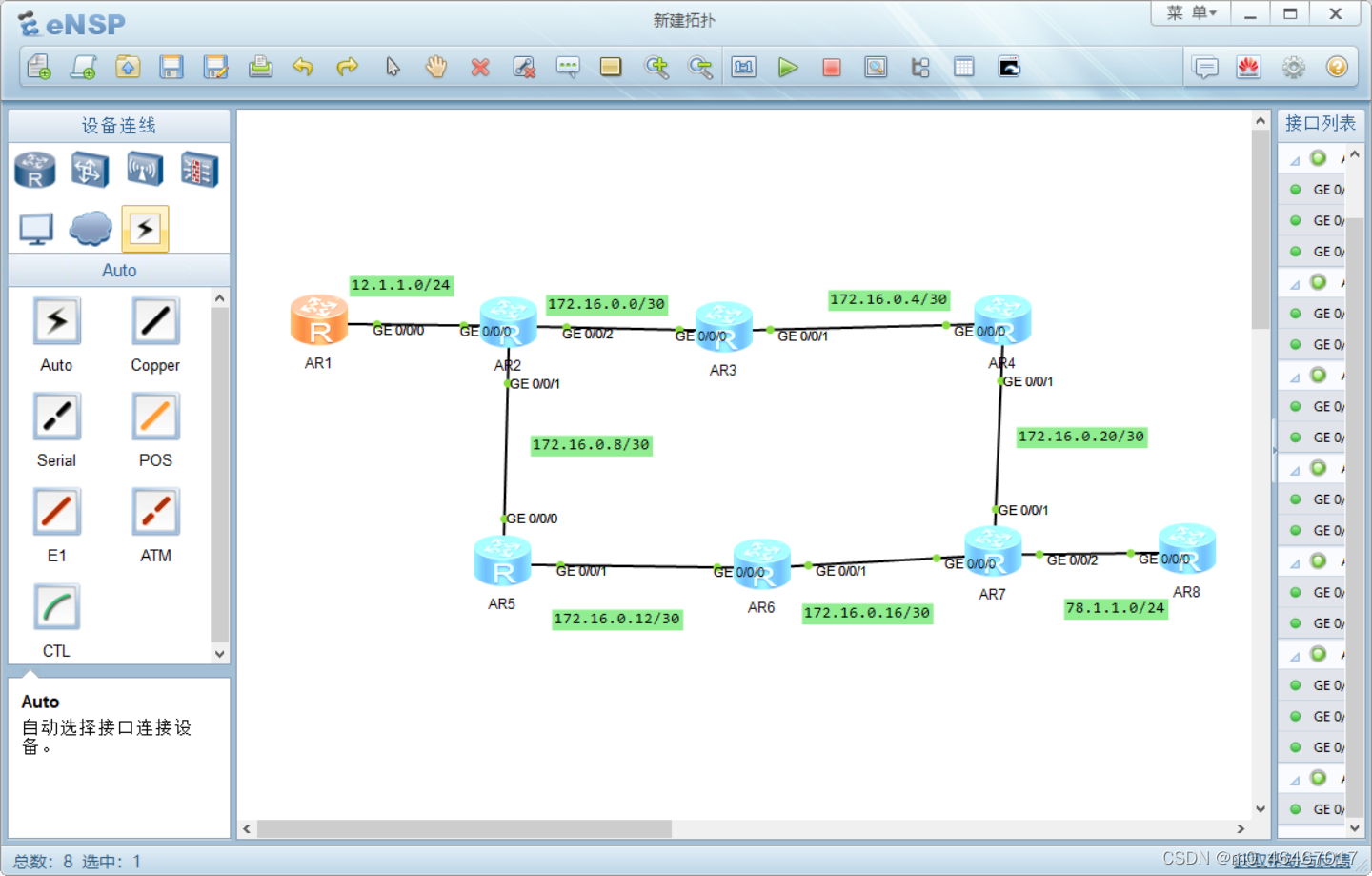Select the yellow rectangle palette tool
Screen dimensions: 1372x876
(611, 67)
